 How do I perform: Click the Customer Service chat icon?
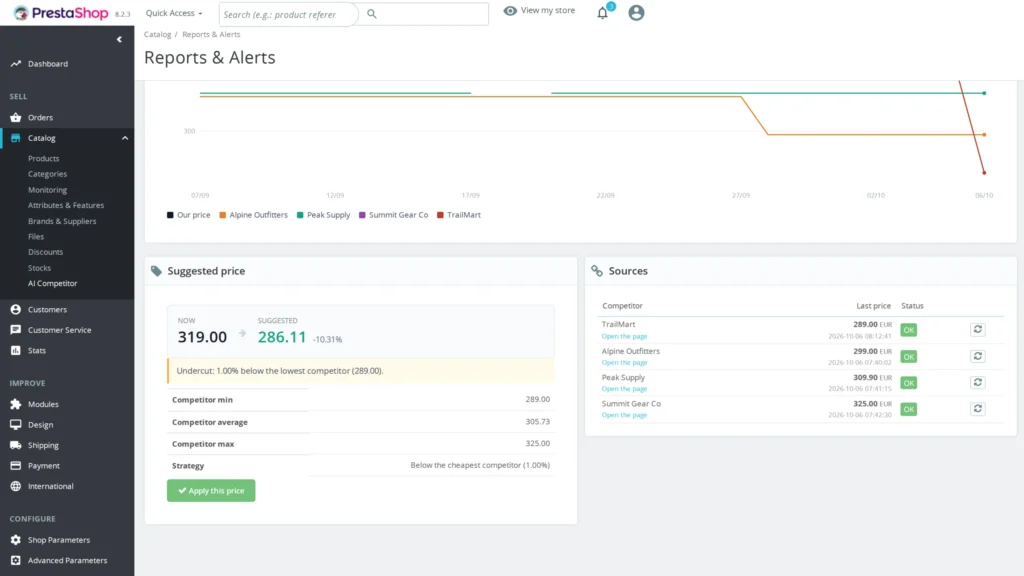tap(16, 330)
